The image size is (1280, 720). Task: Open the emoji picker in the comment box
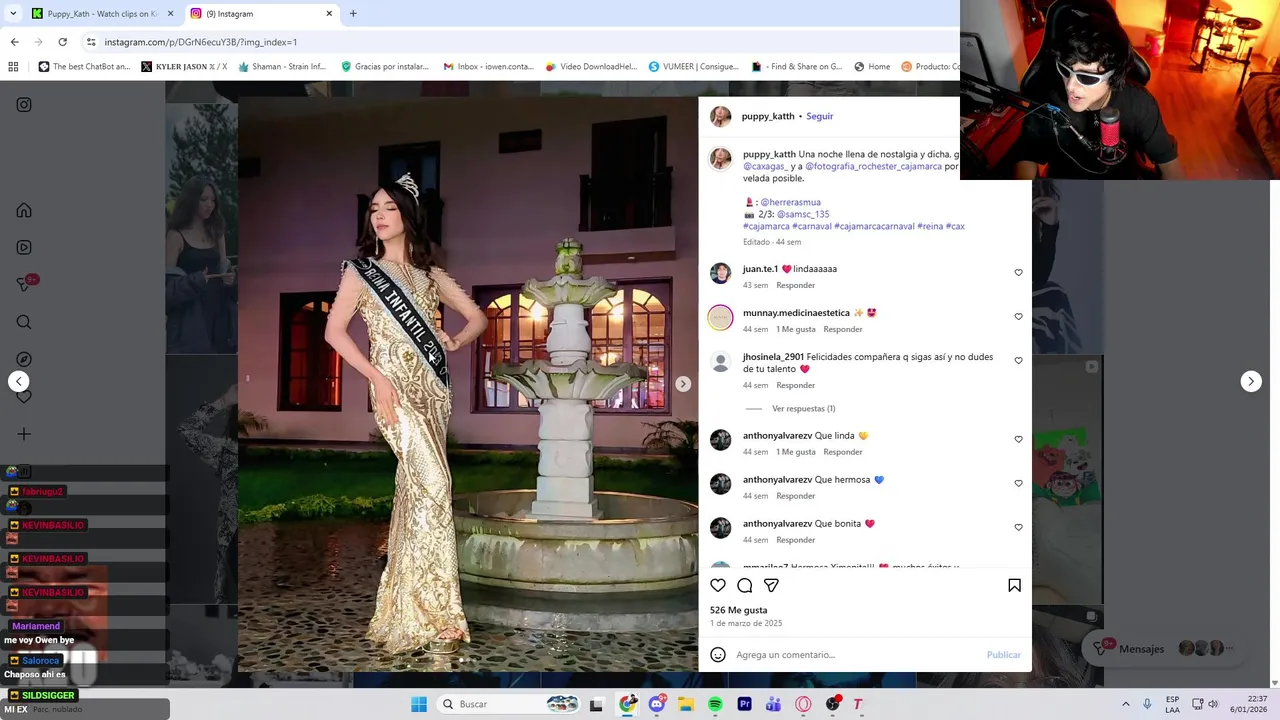point(718,655)
